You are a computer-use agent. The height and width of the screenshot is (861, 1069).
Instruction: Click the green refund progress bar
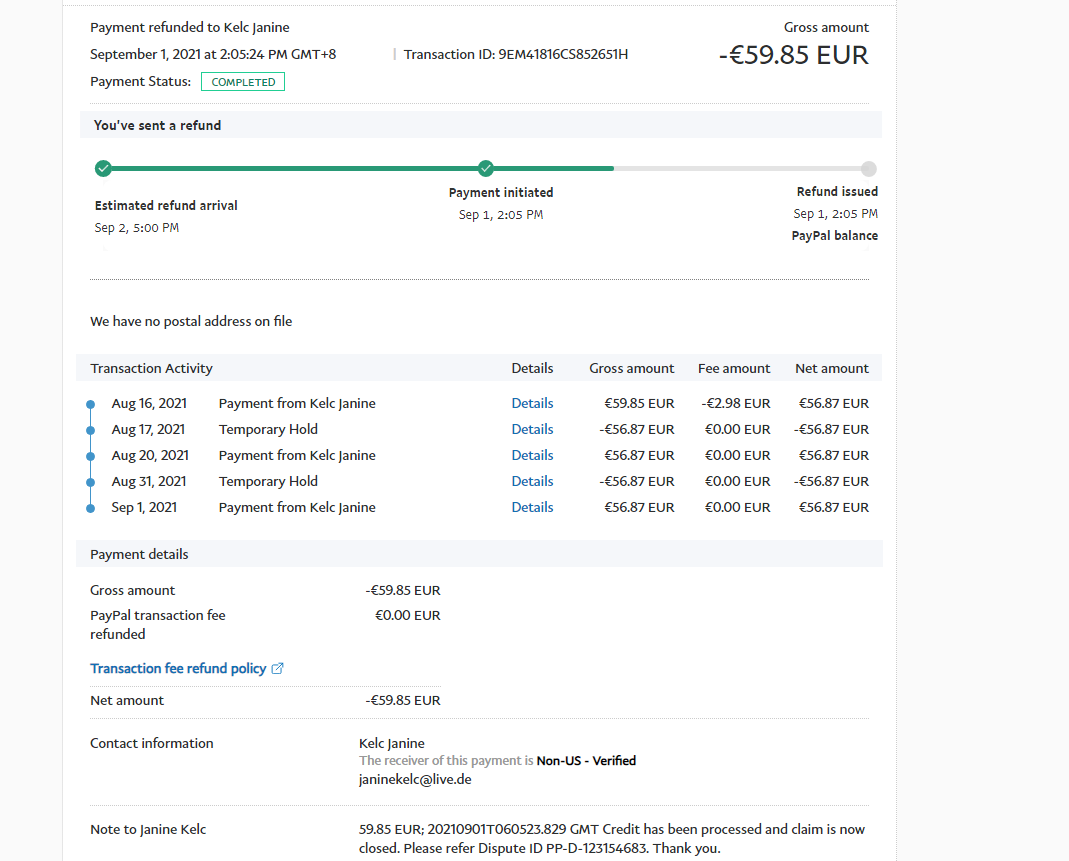tap(300, 169)
